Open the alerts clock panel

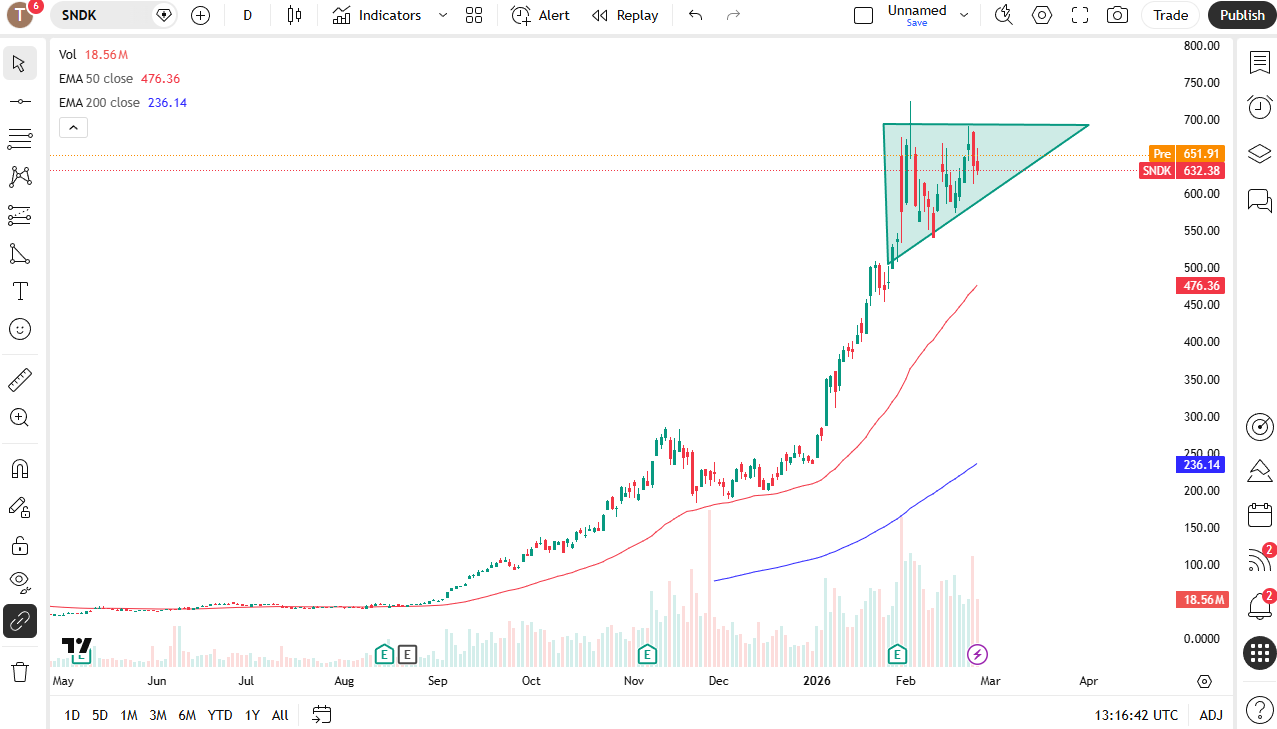[1259, 107]
